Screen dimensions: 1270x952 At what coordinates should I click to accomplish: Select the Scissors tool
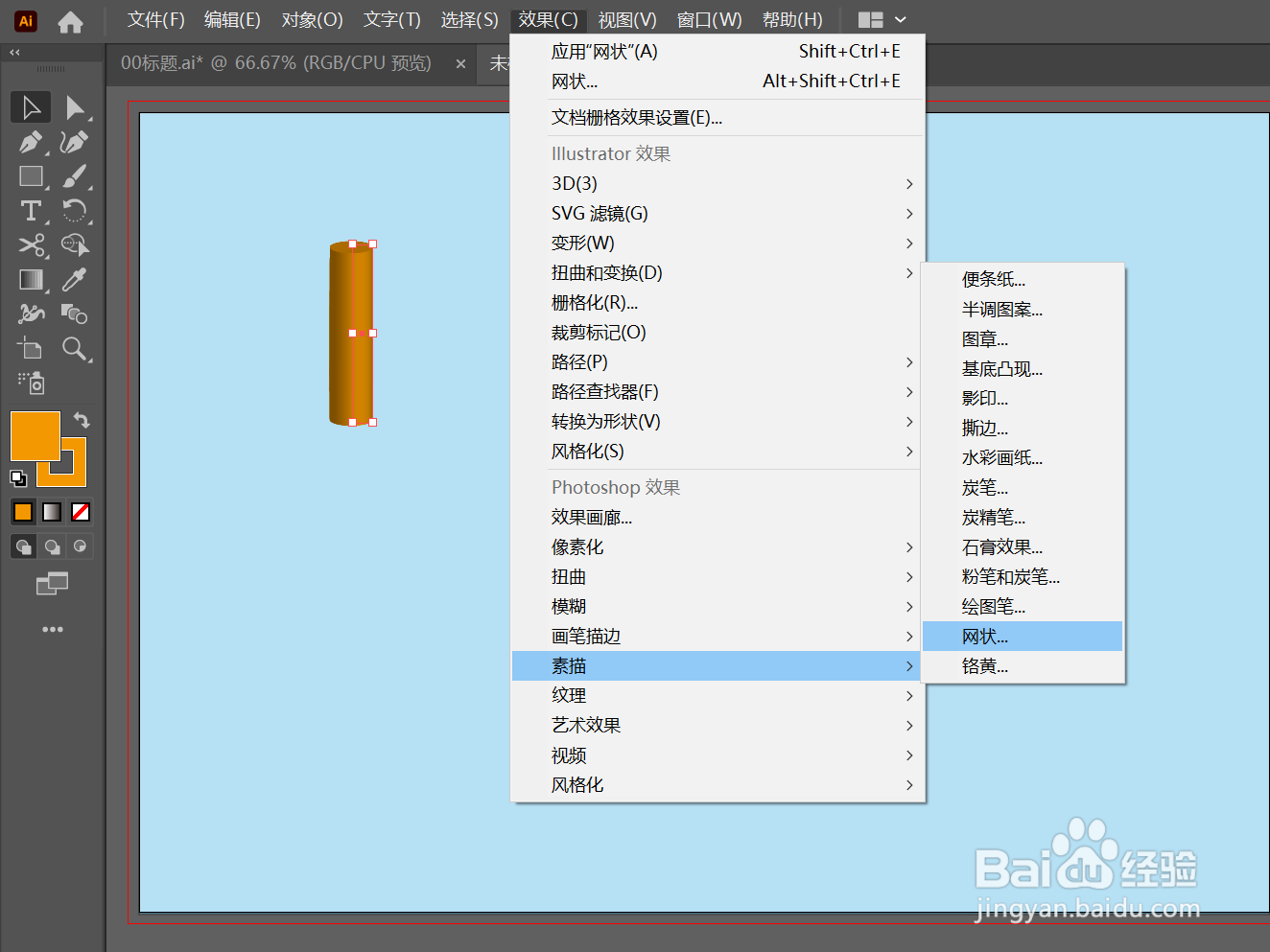[x=31, y=244]
